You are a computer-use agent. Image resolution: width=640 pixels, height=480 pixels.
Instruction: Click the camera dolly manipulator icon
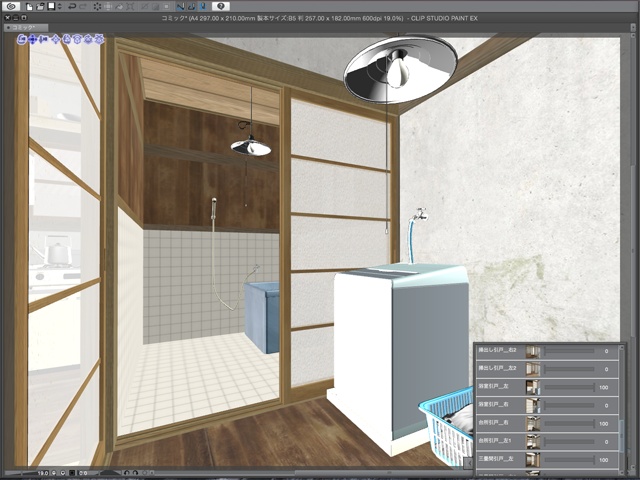[44, 39]
